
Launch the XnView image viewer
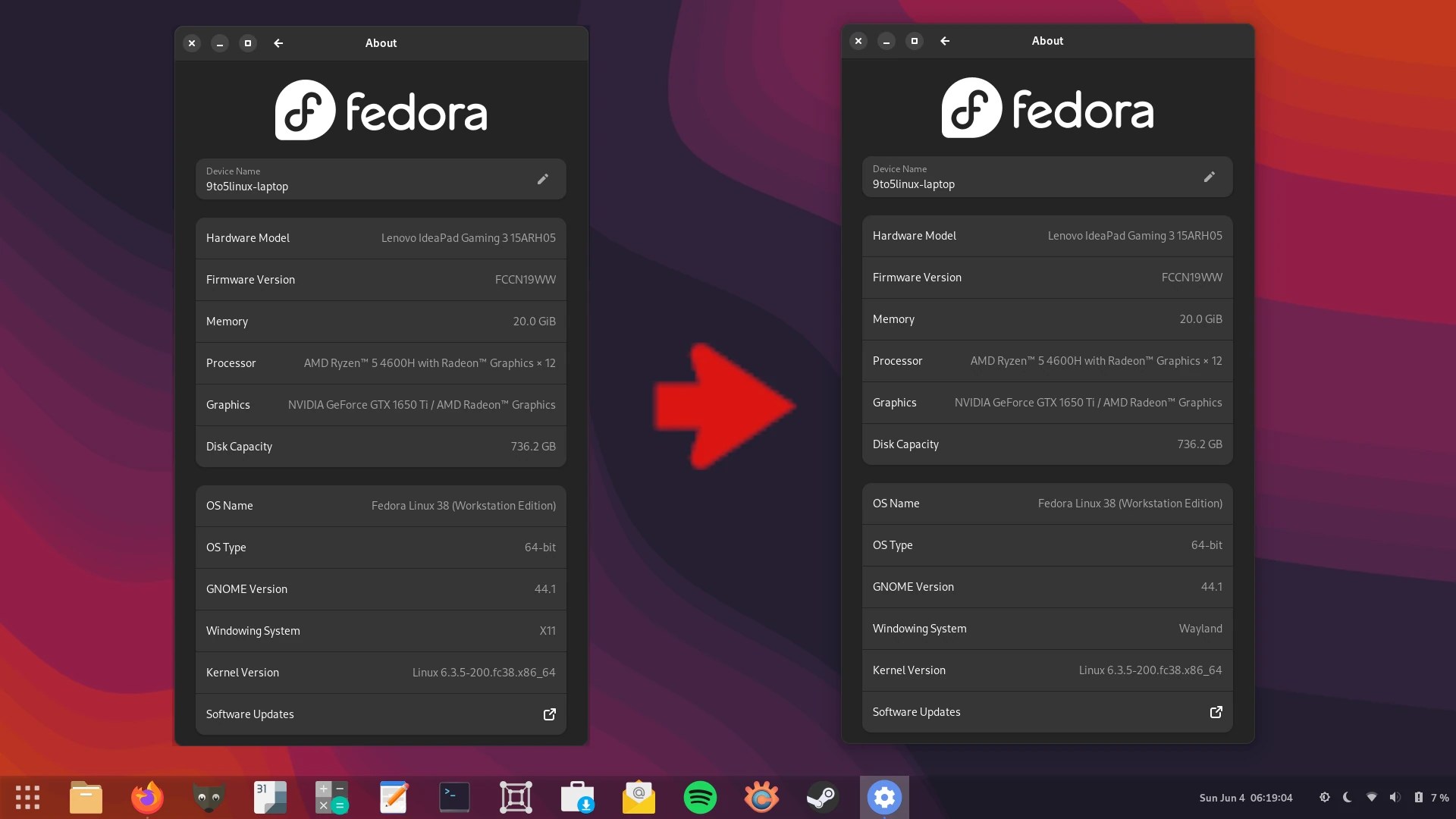(x=761, y=797)
